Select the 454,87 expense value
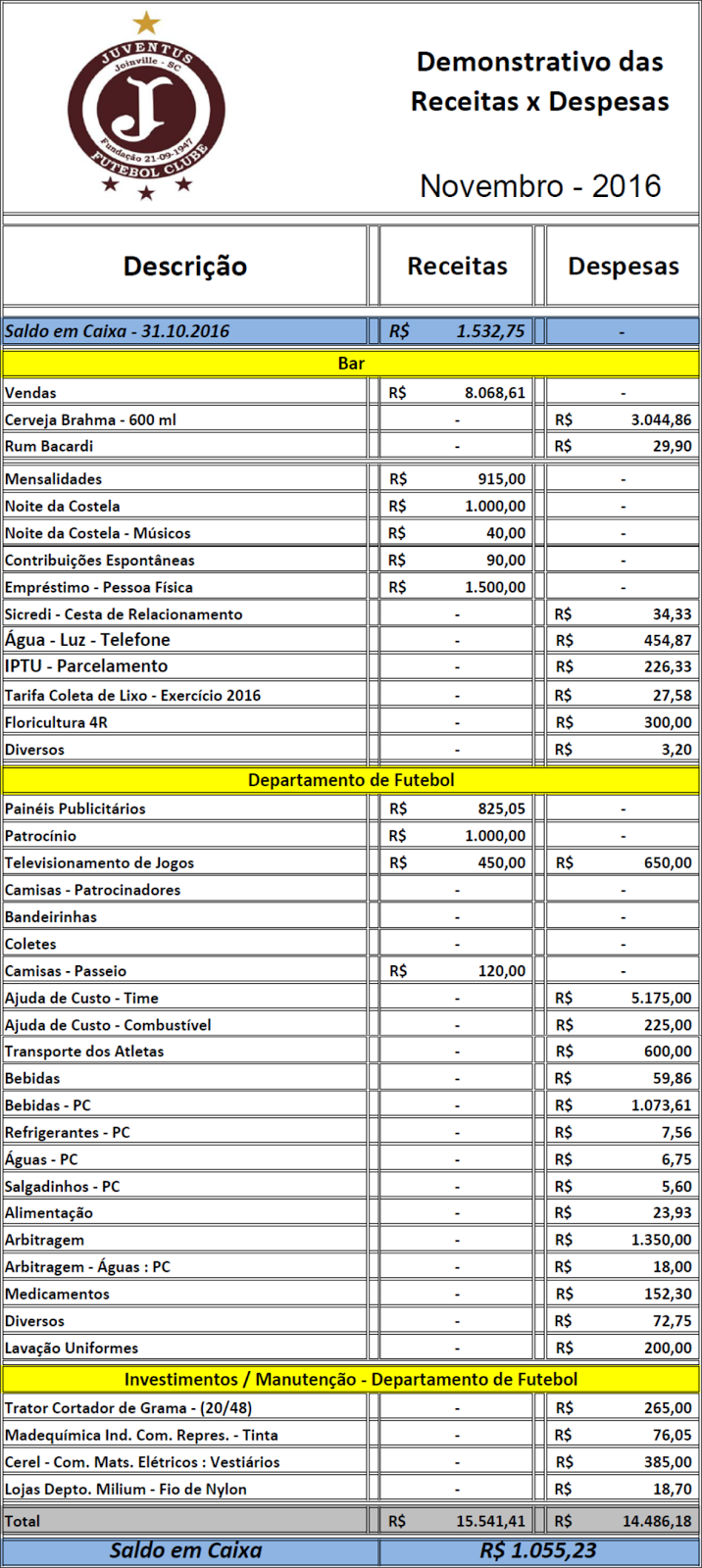Screen dimensions: 702x1568 (623, 640)
